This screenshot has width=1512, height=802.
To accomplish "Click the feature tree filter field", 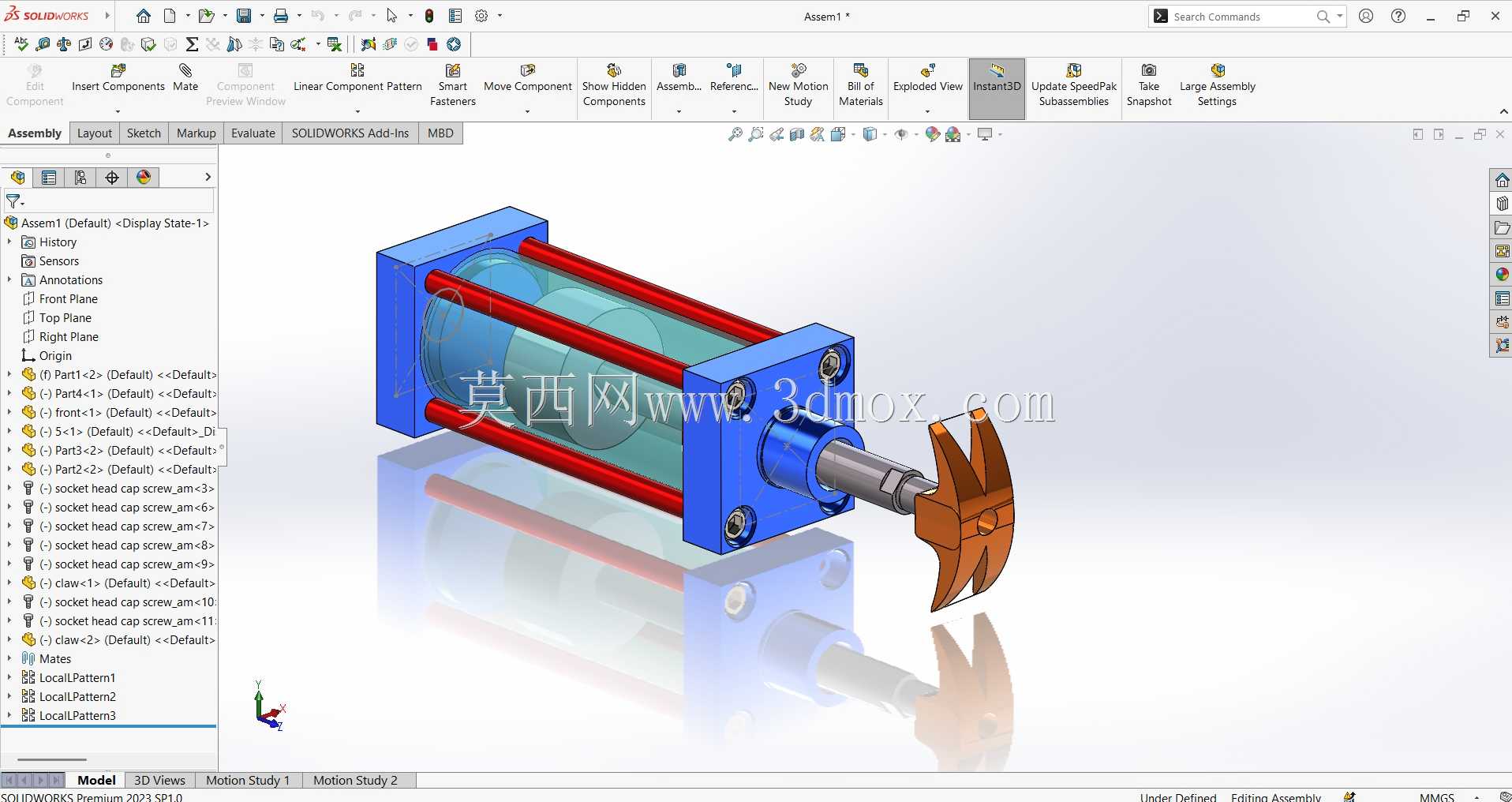I will click(109, 201).
